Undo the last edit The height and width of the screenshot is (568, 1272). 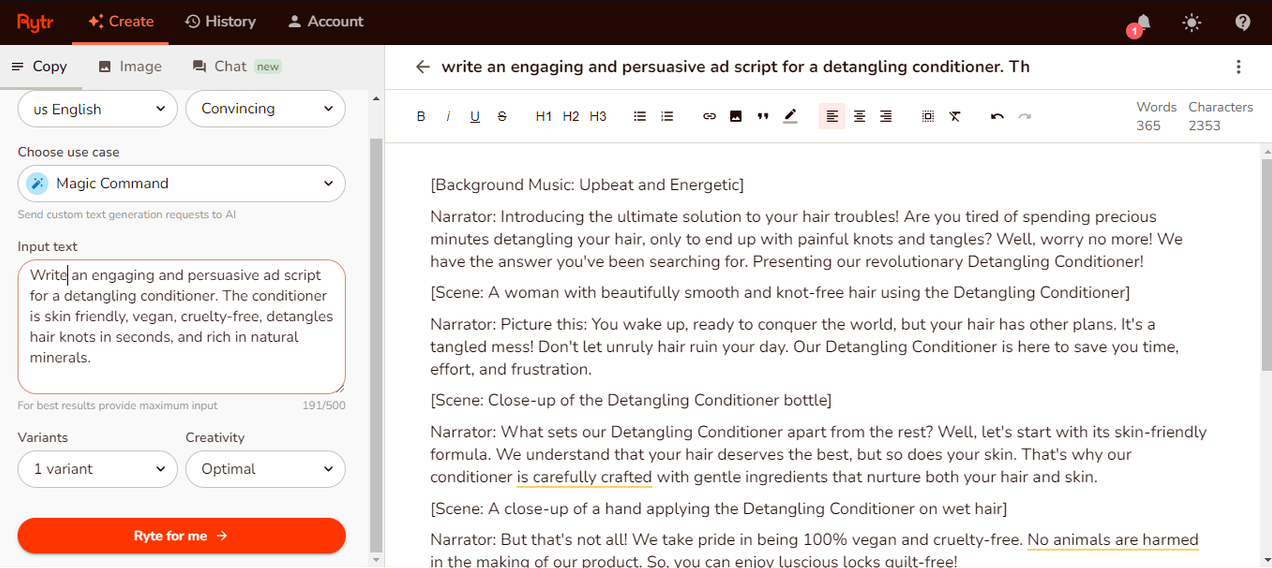[997, 116]
